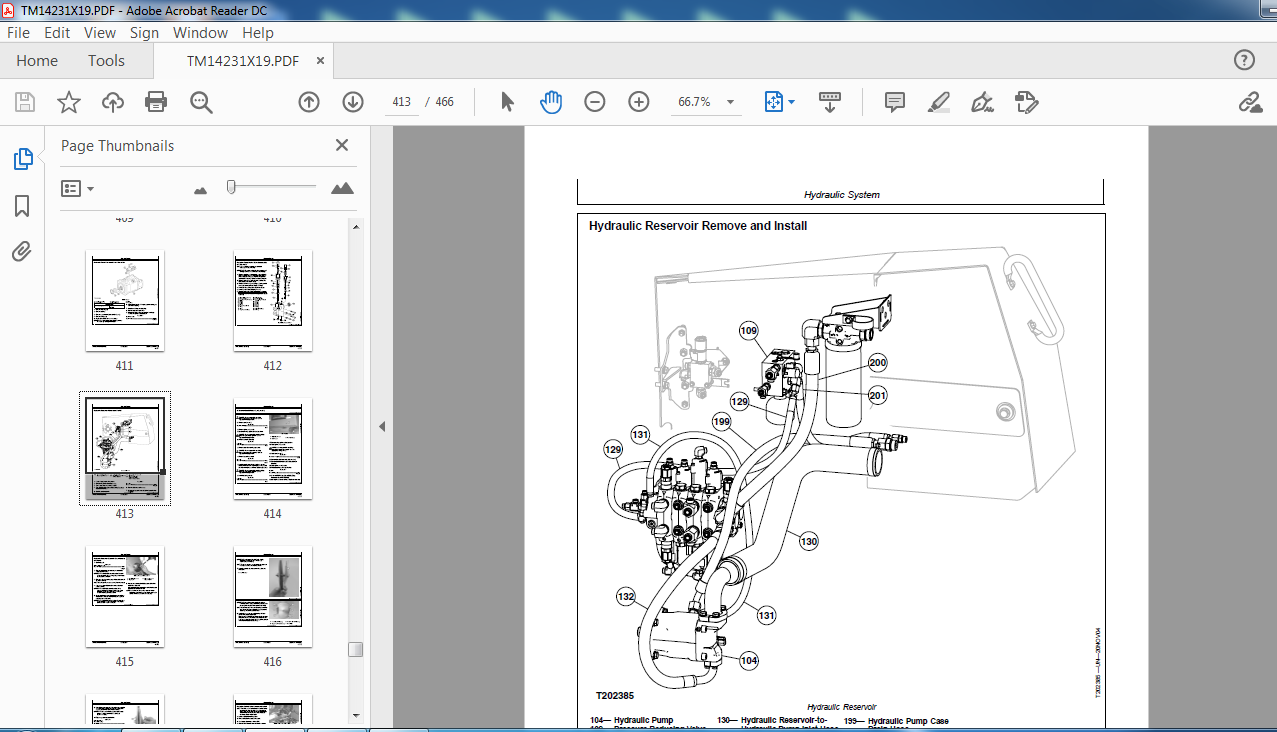Image resolution: width=1277 pixels, height=732 pixels.
Task: Switch to the Home tab
Action: click(x=37, y=61)
